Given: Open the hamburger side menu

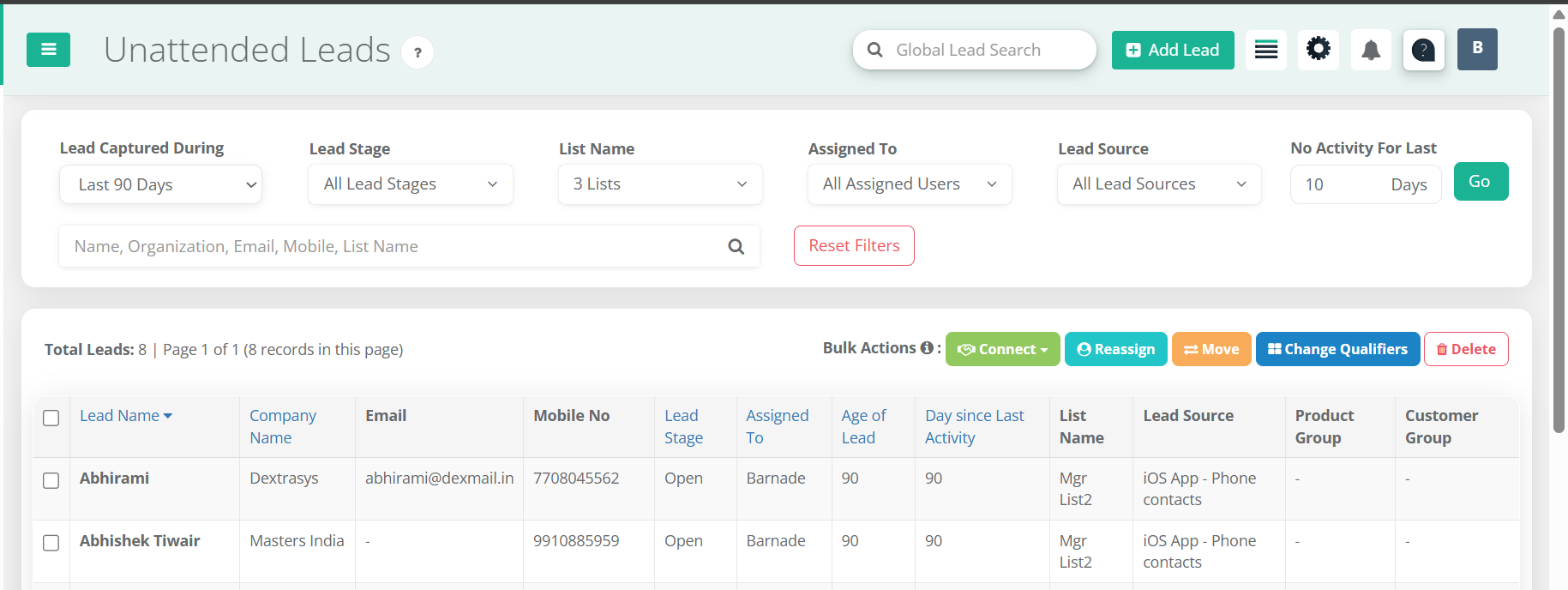Looking at the screenshot, I should tap(48, 50).
